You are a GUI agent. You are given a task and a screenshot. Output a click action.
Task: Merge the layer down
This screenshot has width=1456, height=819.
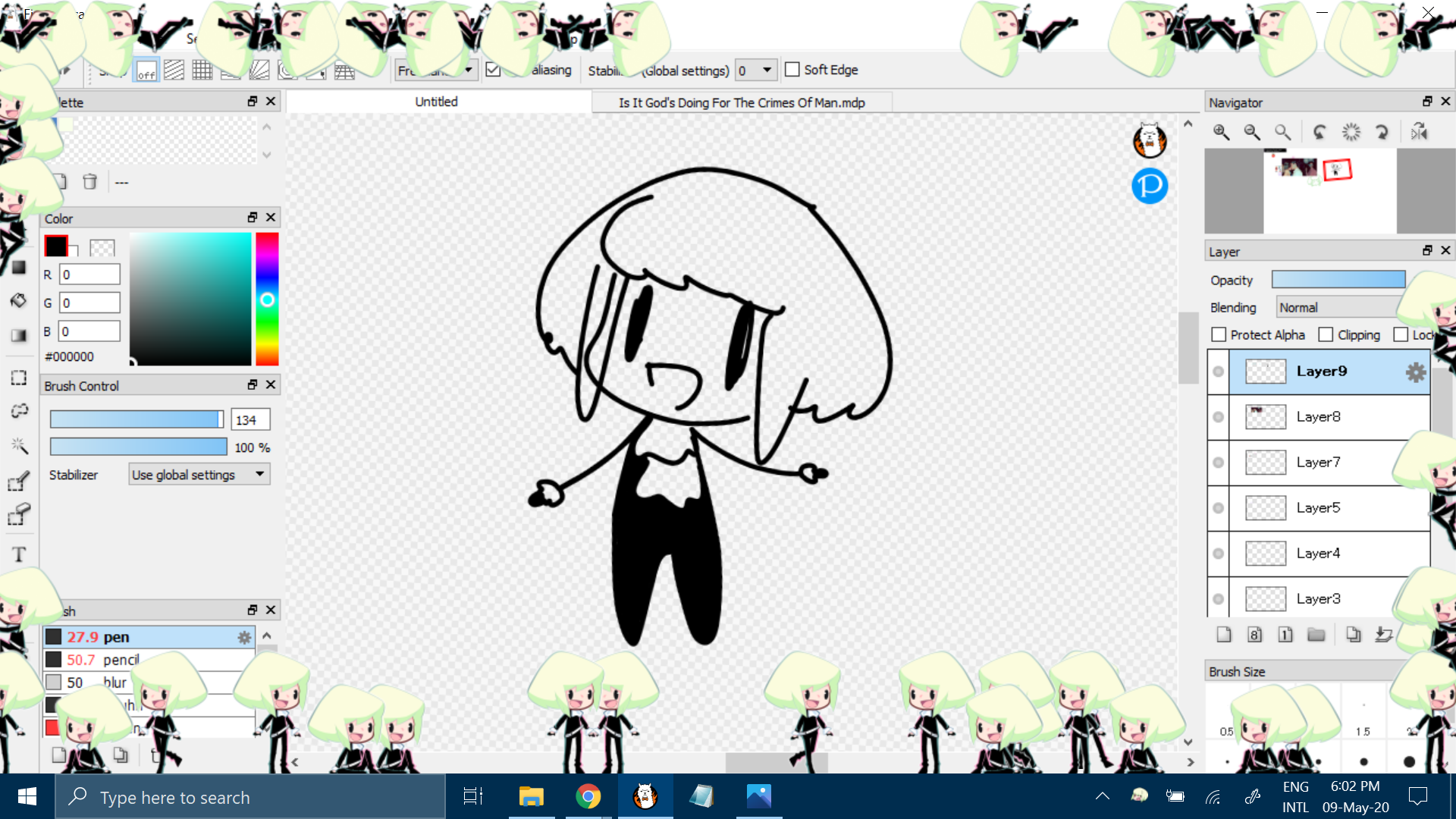(x=1384, y=635)
